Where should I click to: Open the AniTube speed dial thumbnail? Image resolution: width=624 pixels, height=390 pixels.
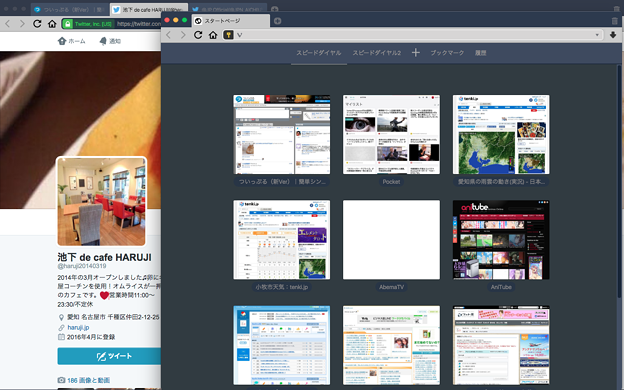[x=501, y=240]
